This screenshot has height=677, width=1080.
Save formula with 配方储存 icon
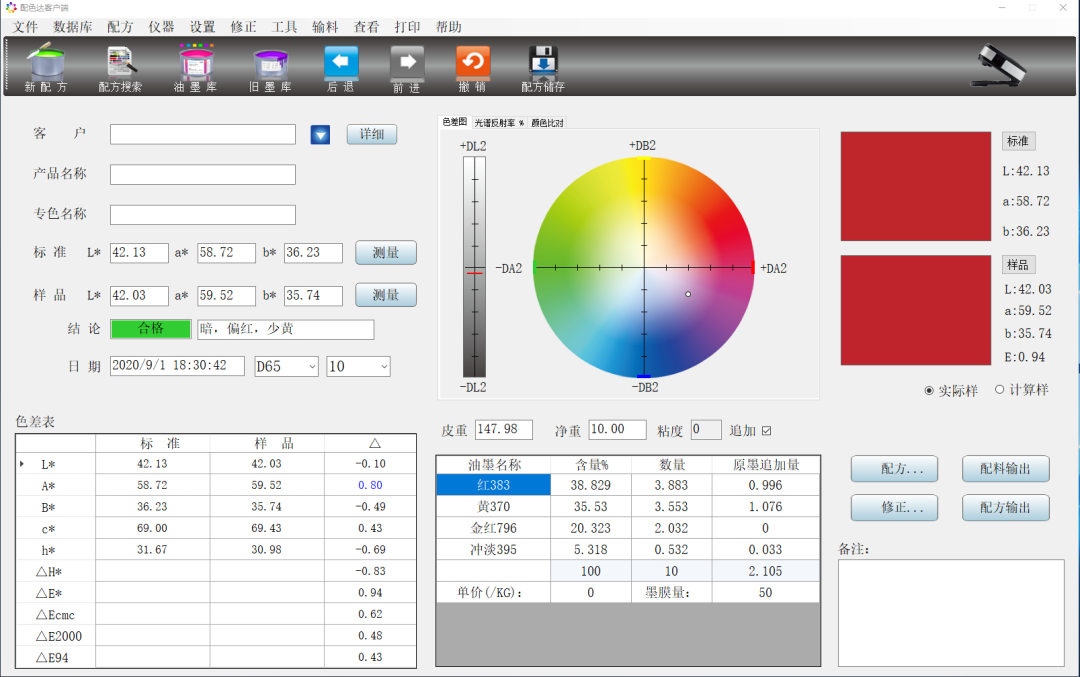(x=542, y=66)
